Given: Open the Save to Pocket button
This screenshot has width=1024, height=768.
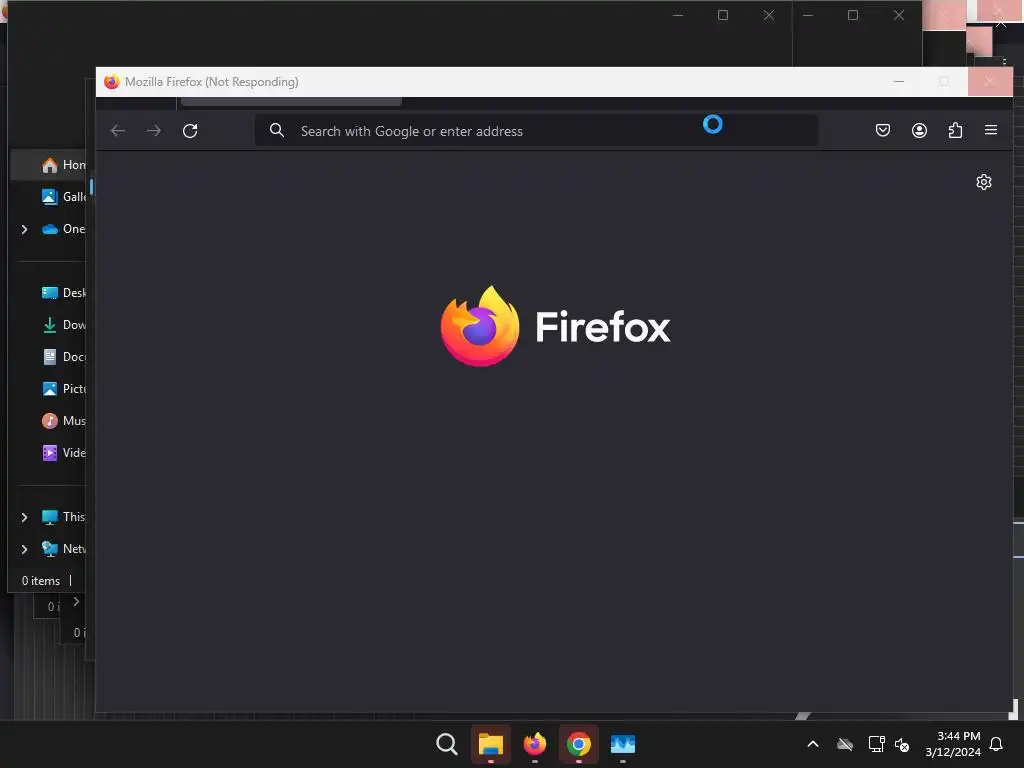Looking at the screenshot, I should (x=883, y=130).
